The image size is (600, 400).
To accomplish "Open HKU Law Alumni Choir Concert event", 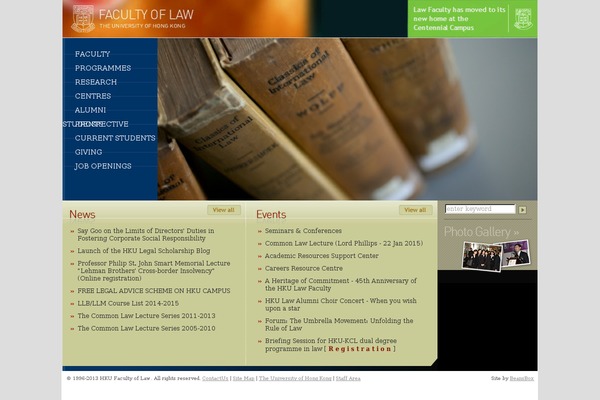I will [341, 305].
